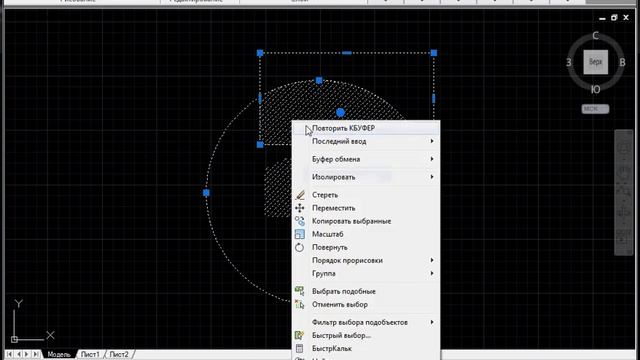This screenshot has height=360, width=640.
Task: Click the З west compass label
Action: [x=569, y=62]
